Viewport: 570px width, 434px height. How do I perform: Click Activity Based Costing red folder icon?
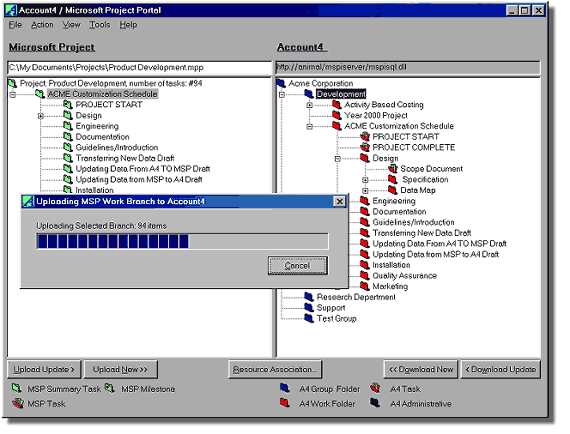point(337,105)
